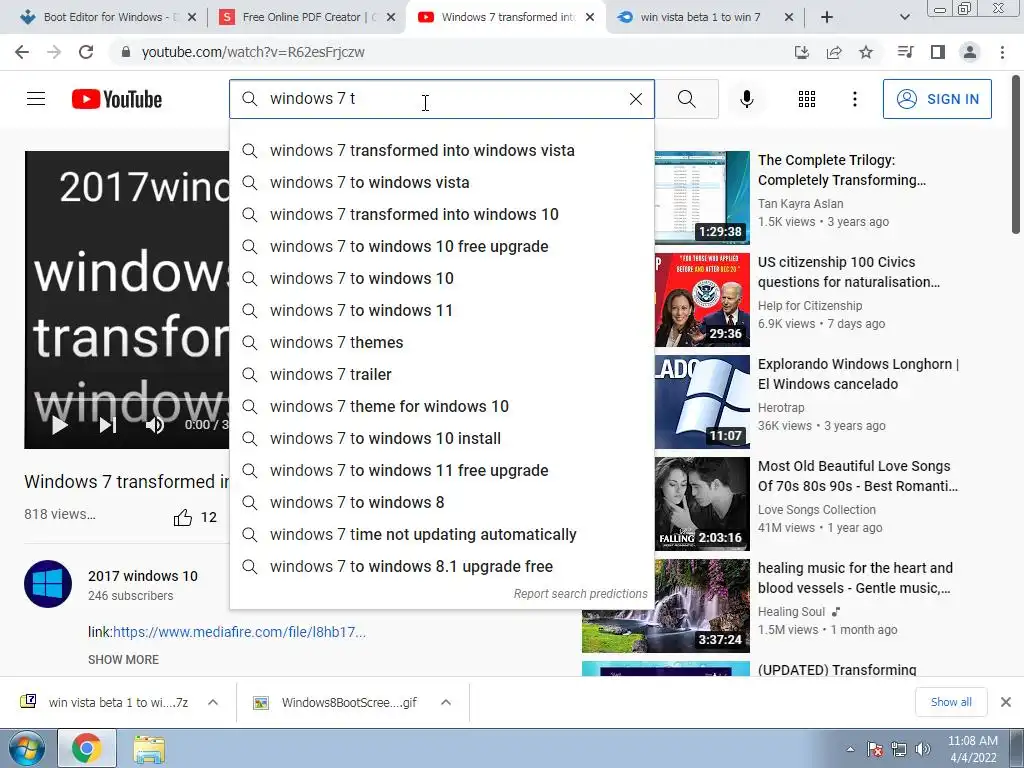Toggle Chrome side panel icon
Viewport: 1024px width, 768px height.
tap(938, 52)
